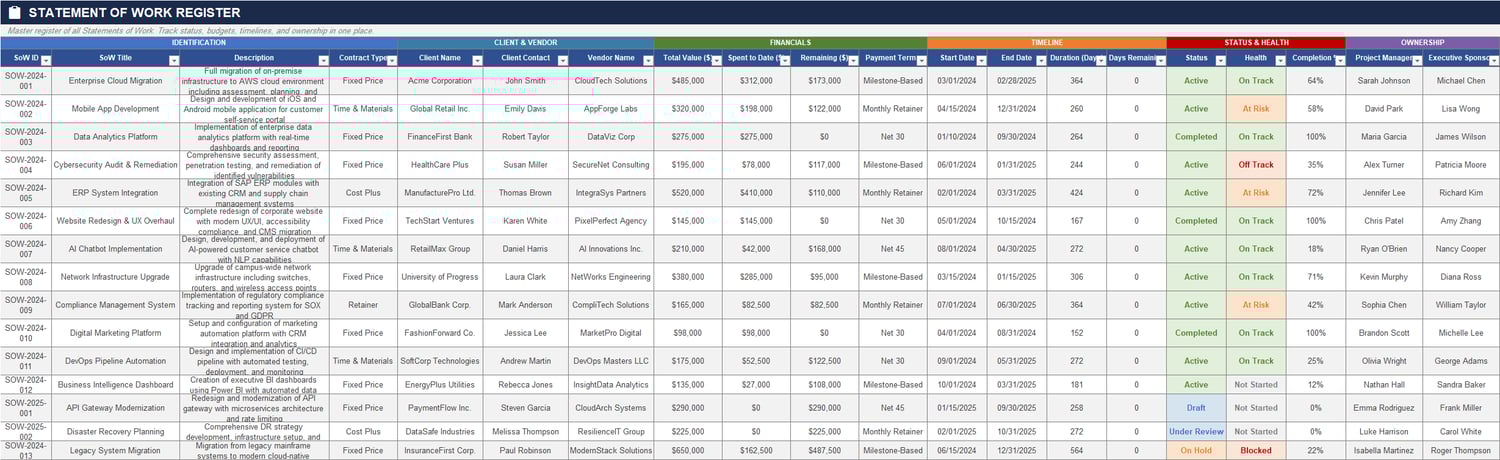Select the STATUS & HEALTH group header
This screenshot has height=460, width=1500.
(1256, 43)
